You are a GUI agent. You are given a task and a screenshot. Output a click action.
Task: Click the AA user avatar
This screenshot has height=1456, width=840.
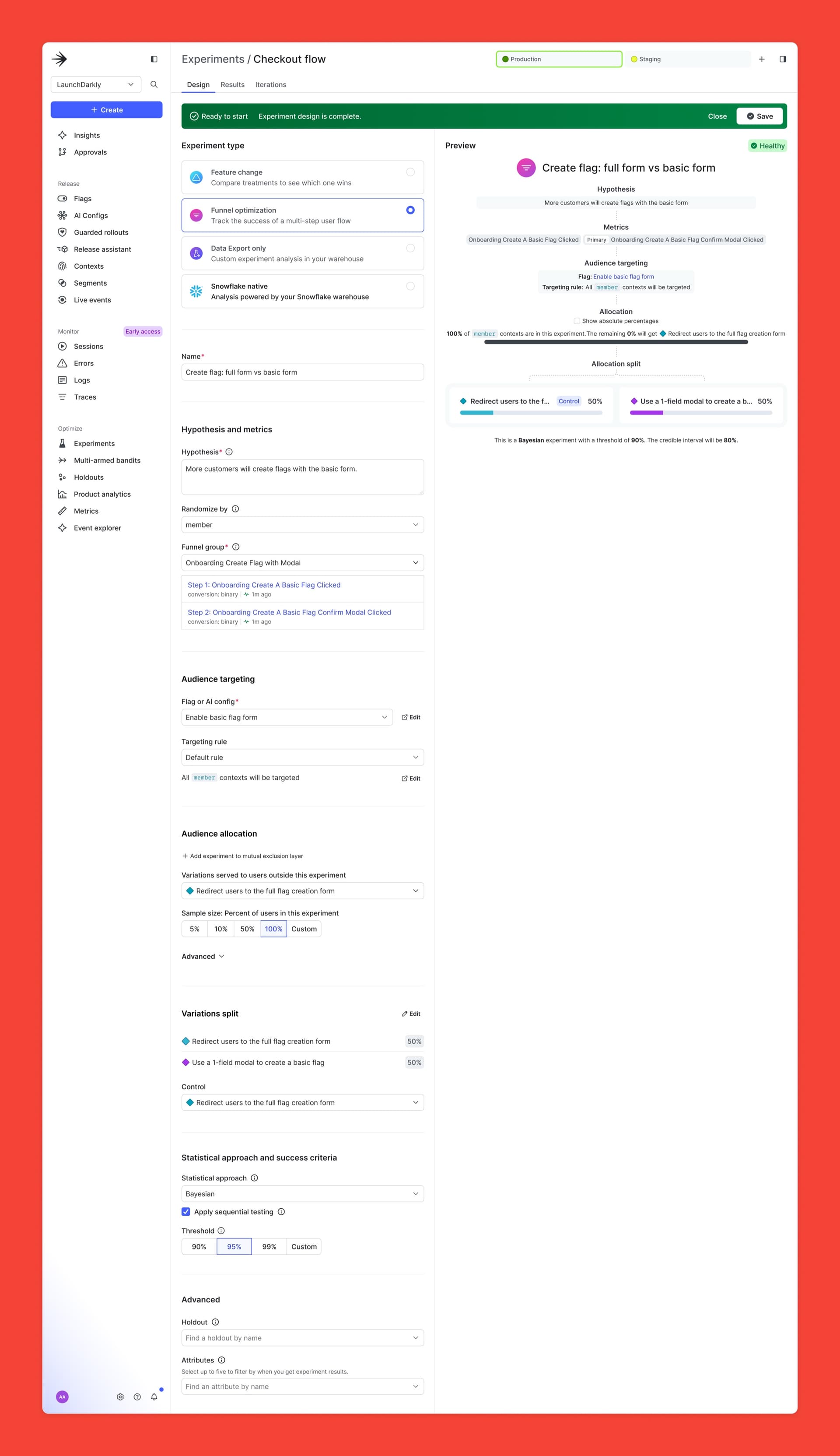62,1397
